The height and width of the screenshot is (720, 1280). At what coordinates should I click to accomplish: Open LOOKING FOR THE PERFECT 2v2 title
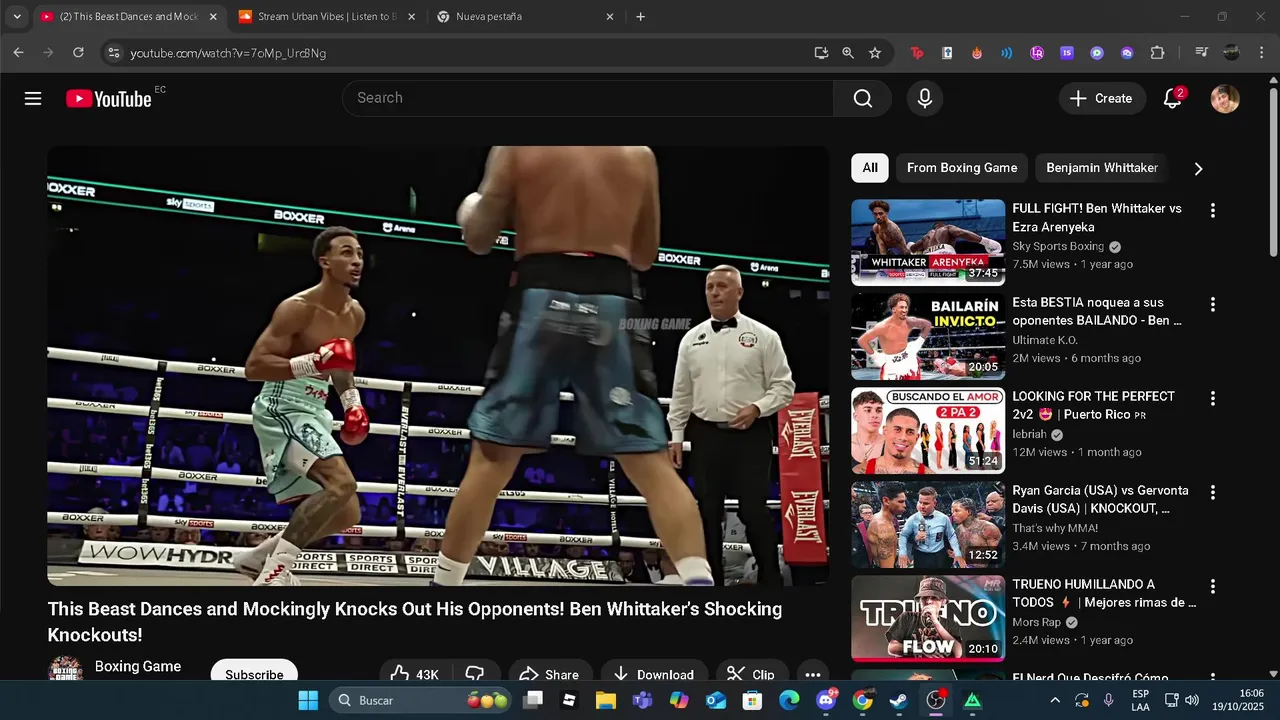[1093, 405]
